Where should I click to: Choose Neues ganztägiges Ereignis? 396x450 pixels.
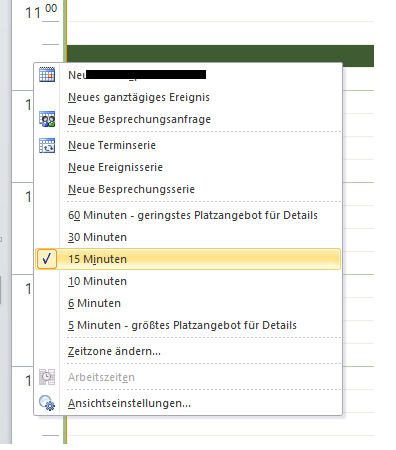[188, 97]
